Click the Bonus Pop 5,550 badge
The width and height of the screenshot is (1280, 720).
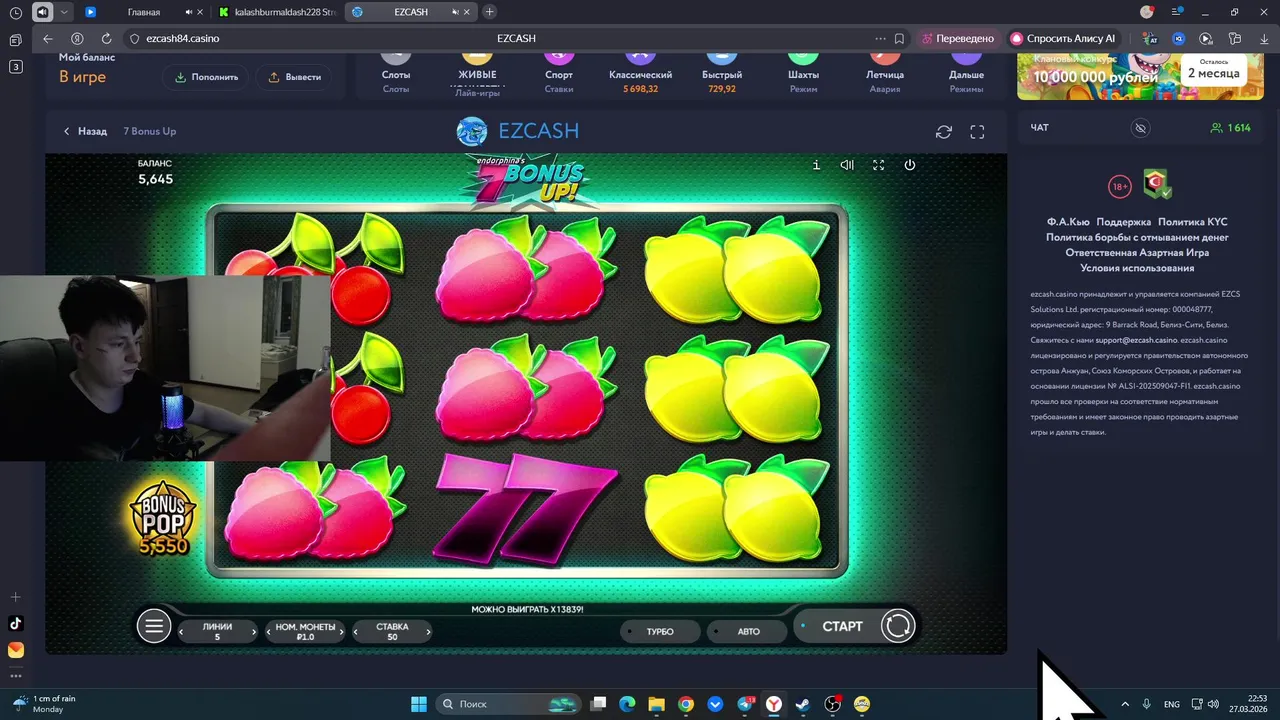(163, 519)
